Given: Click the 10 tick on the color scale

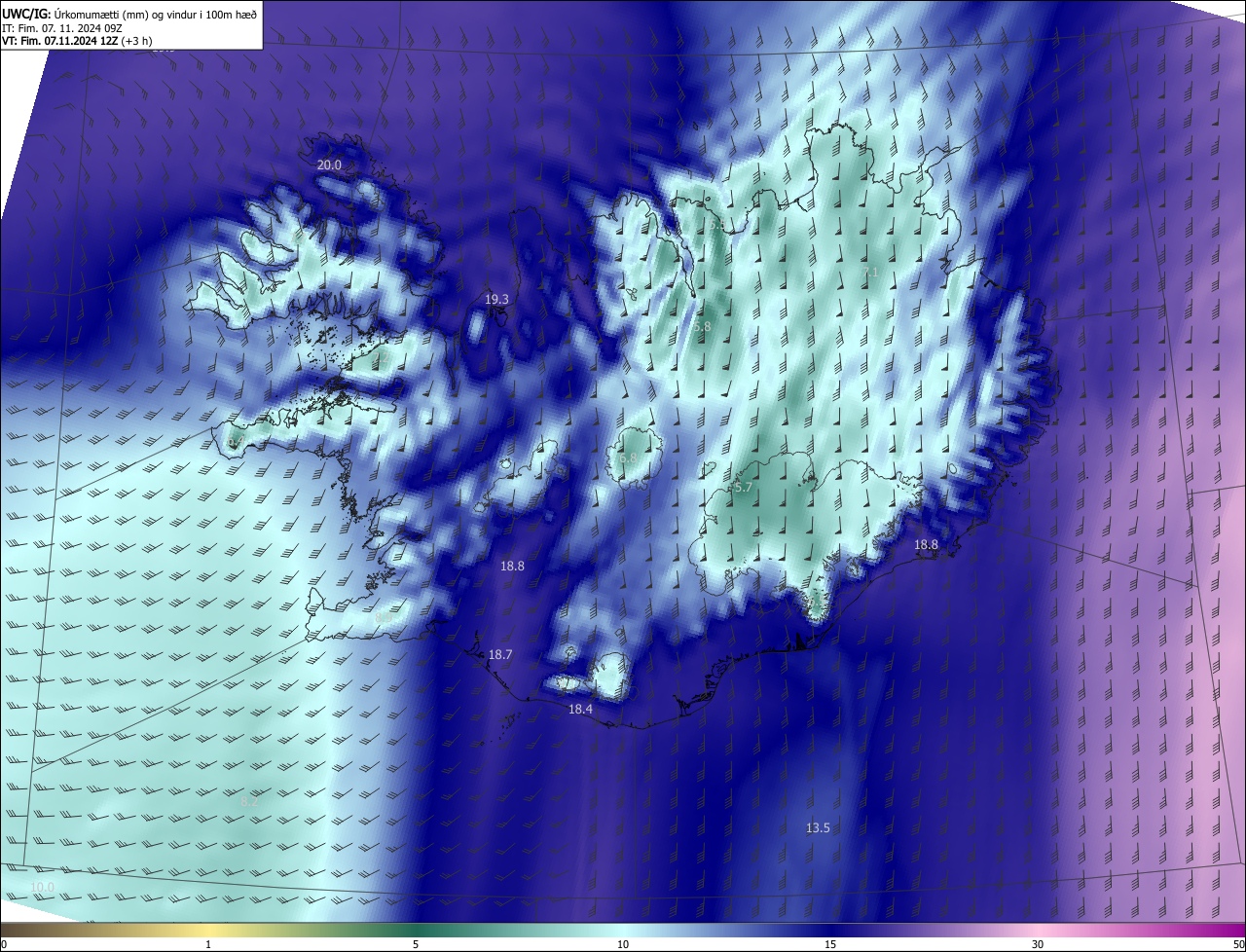Looking at the screenshot, I should point(623,944).
